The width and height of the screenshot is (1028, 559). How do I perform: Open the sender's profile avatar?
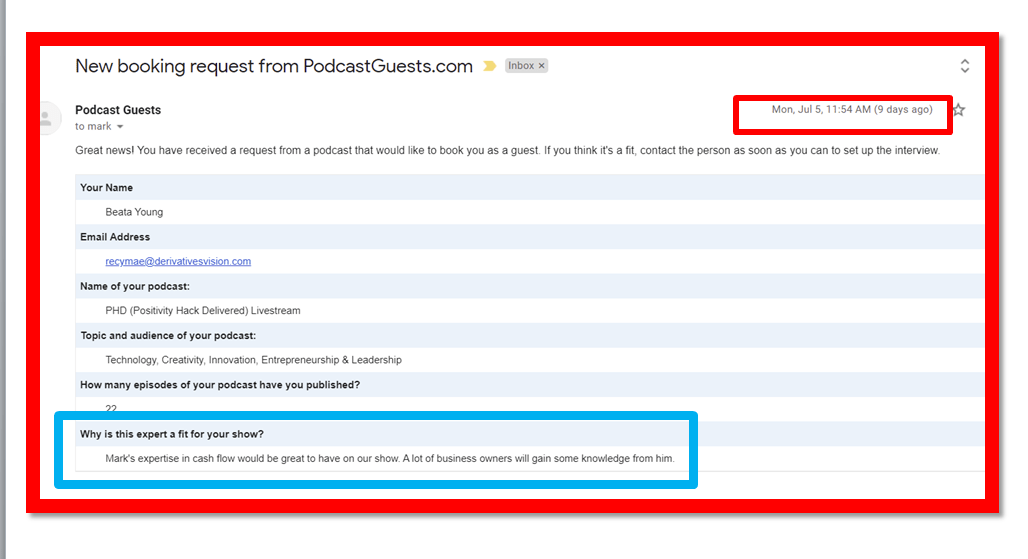[46, 117]
